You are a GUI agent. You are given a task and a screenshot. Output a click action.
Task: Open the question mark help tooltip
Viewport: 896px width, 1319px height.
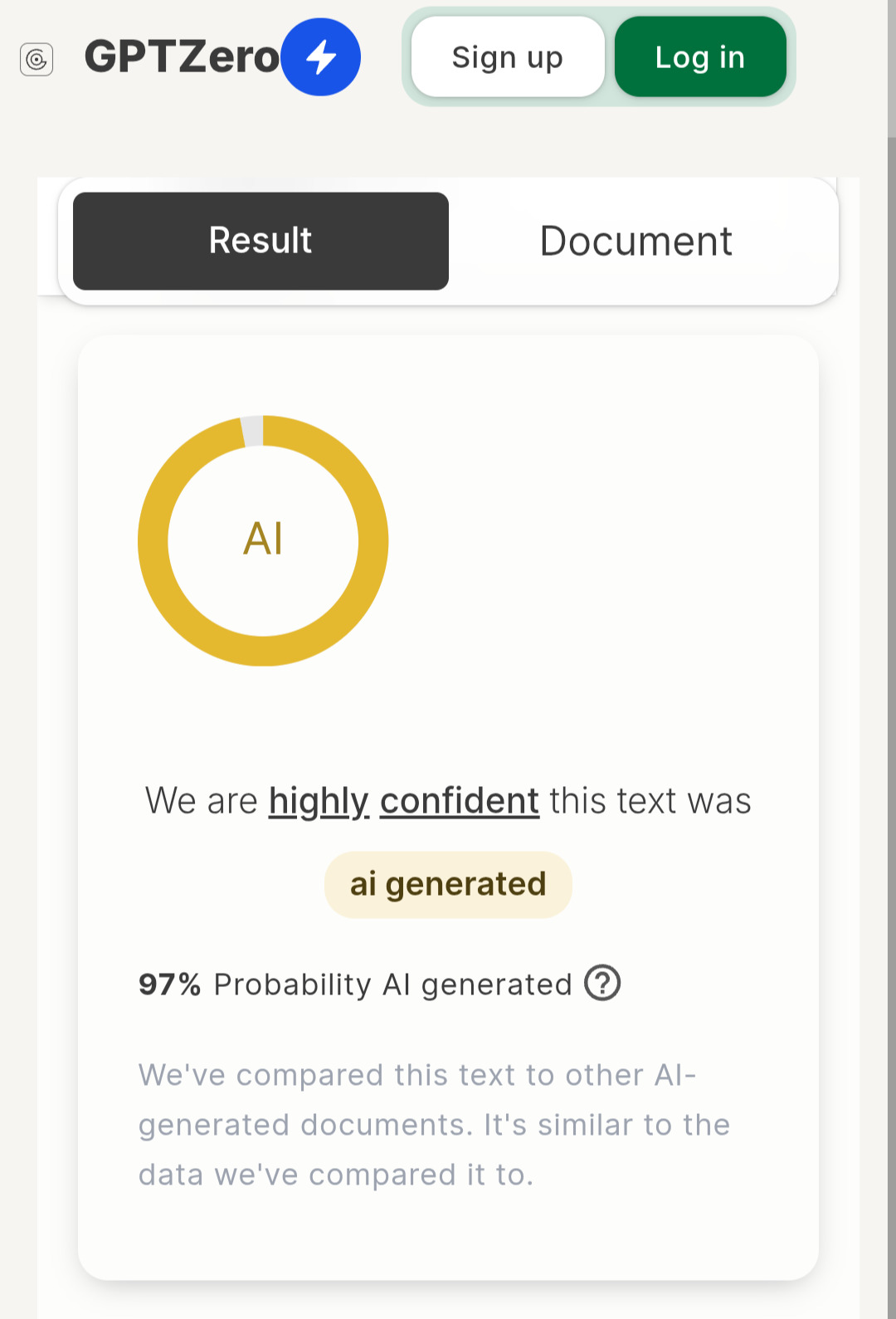tap(602, 983)
